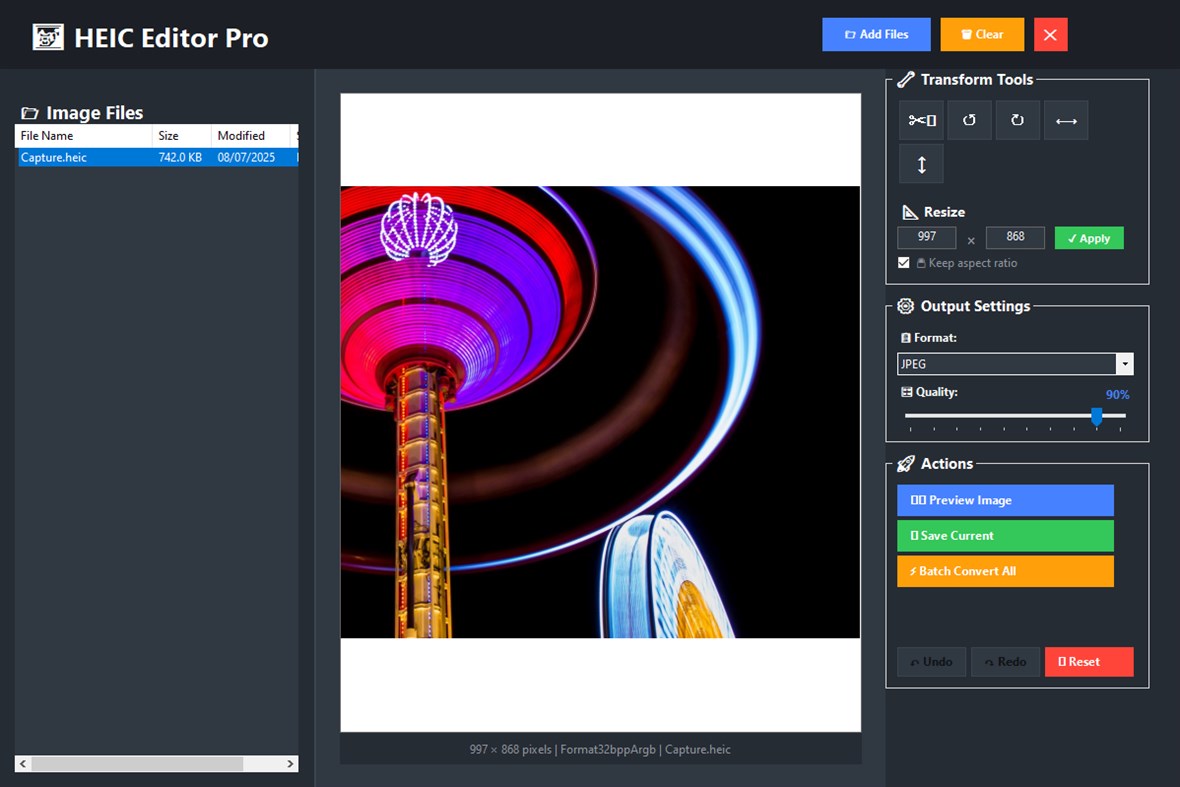Image resolution: width=1180 pixels, height=787 pixels.
Task: Click Batch Convert All
Action: click(1005, 571)
